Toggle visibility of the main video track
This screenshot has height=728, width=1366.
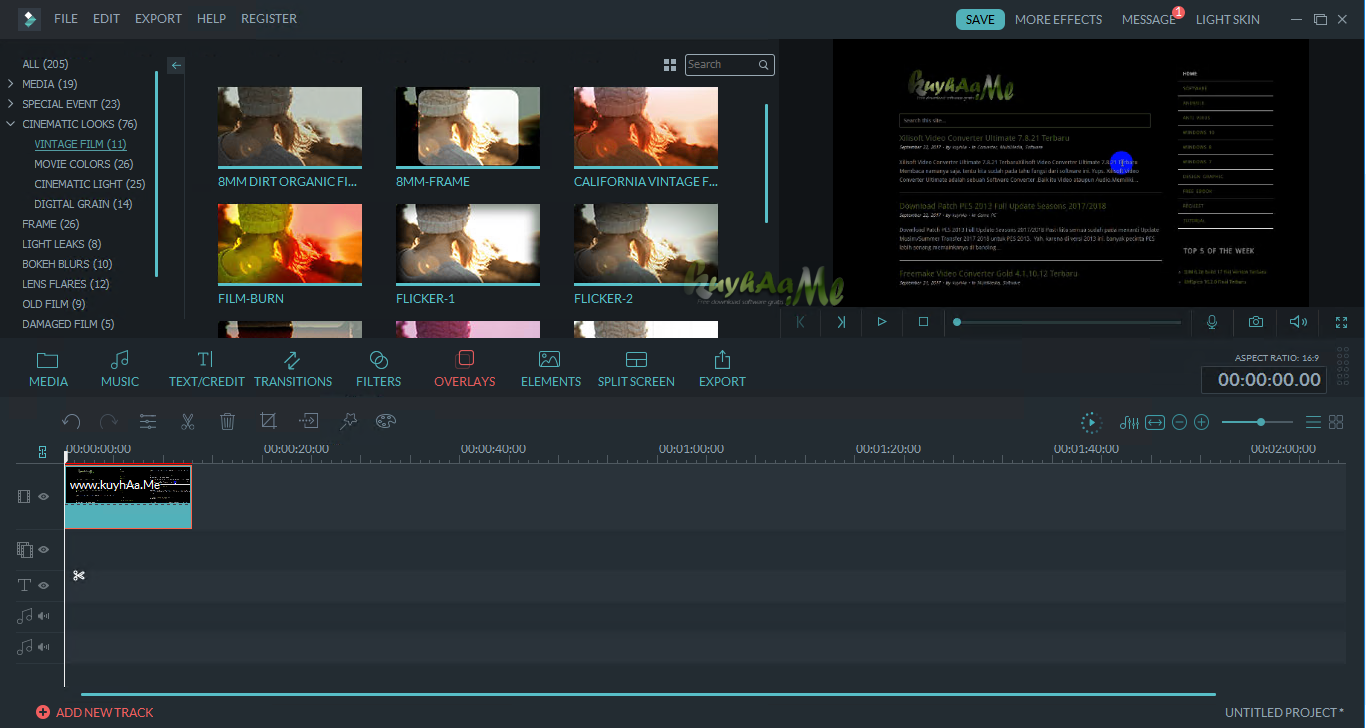[x=44, y=496]
